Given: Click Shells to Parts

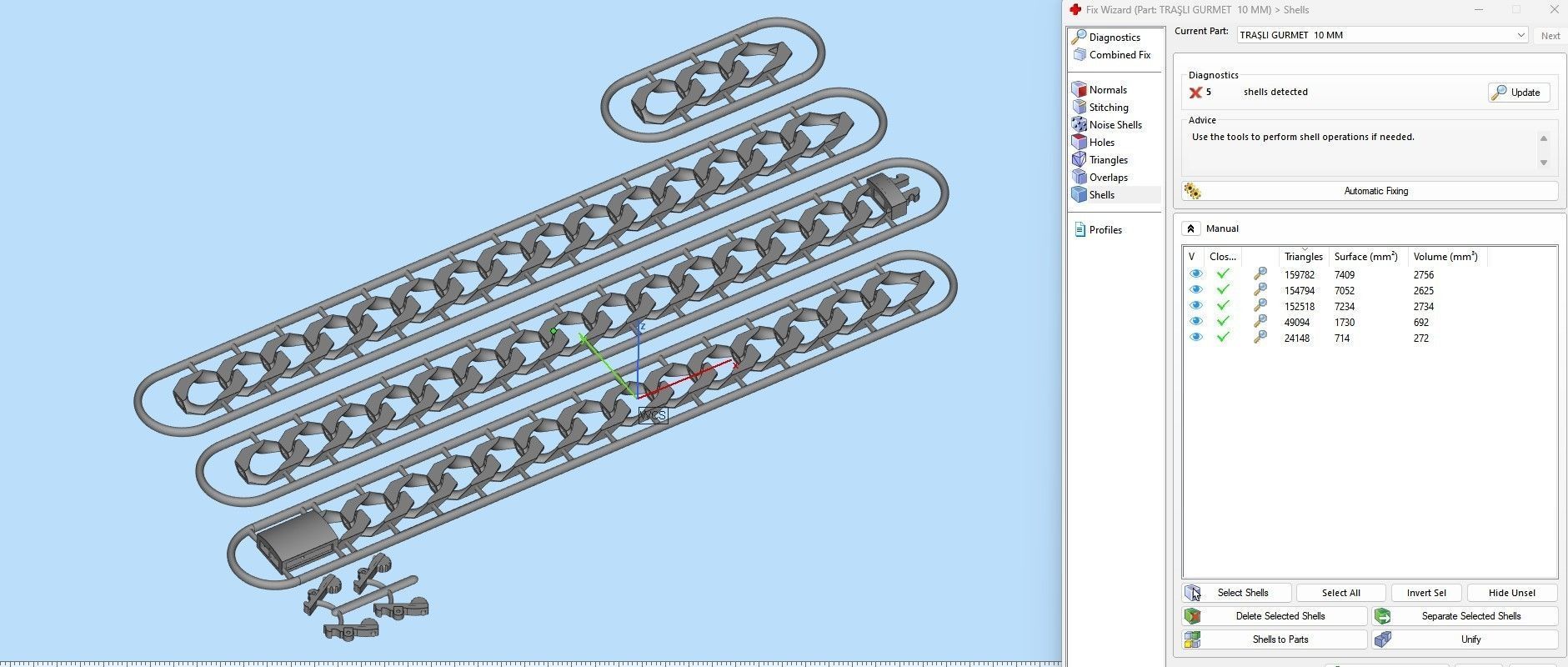Looking at the screenshot, I should tap(1275, 639).
